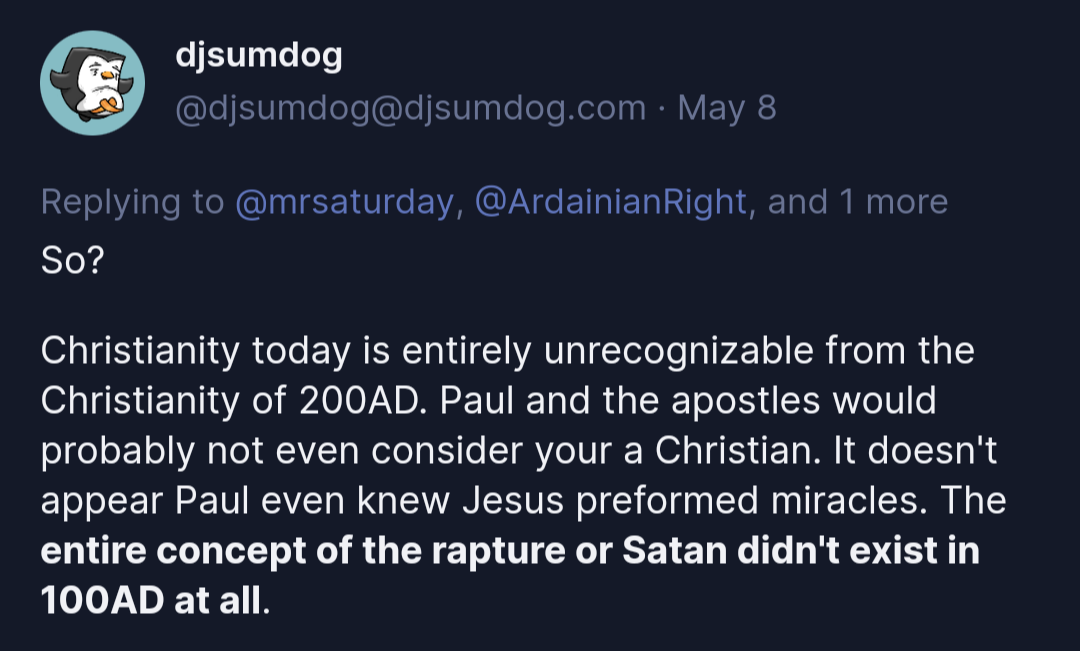Viewport: 1080px width, 651px height.
Task: Click the bold "100AD at all" text
Action: [x=153, y=602]
